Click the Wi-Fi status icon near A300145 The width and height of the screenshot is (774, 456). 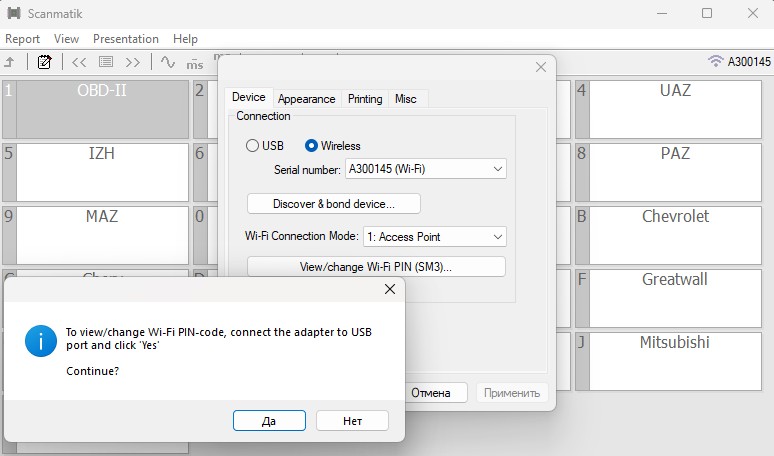[715, 62]
